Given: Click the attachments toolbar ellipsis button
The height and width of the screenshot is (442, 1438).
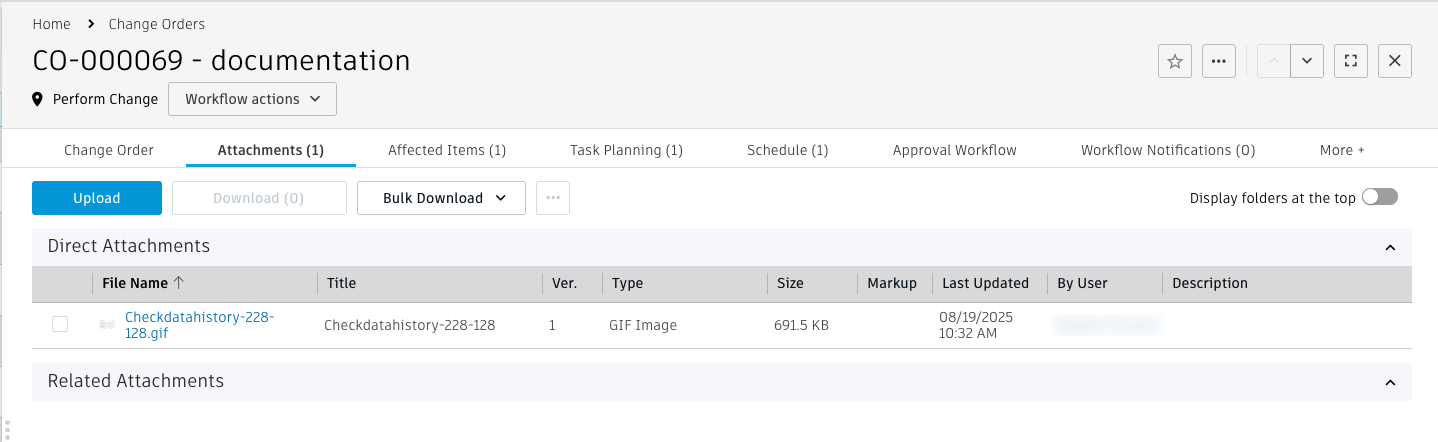Looking at the screenshot, I should click(x=553, y=198).
